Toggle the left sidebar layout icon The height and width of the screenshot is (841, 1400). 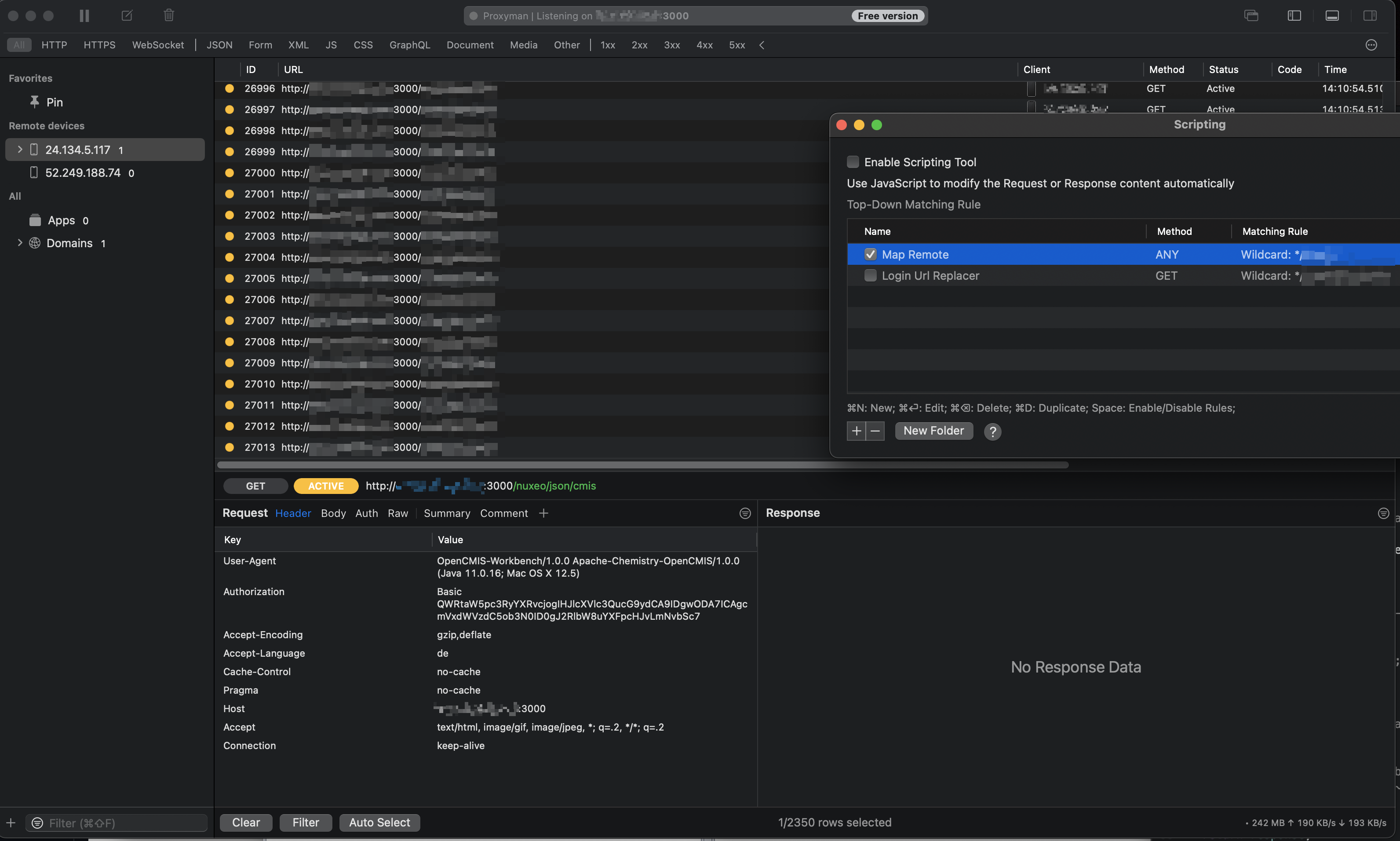(x=1294, y=16)
